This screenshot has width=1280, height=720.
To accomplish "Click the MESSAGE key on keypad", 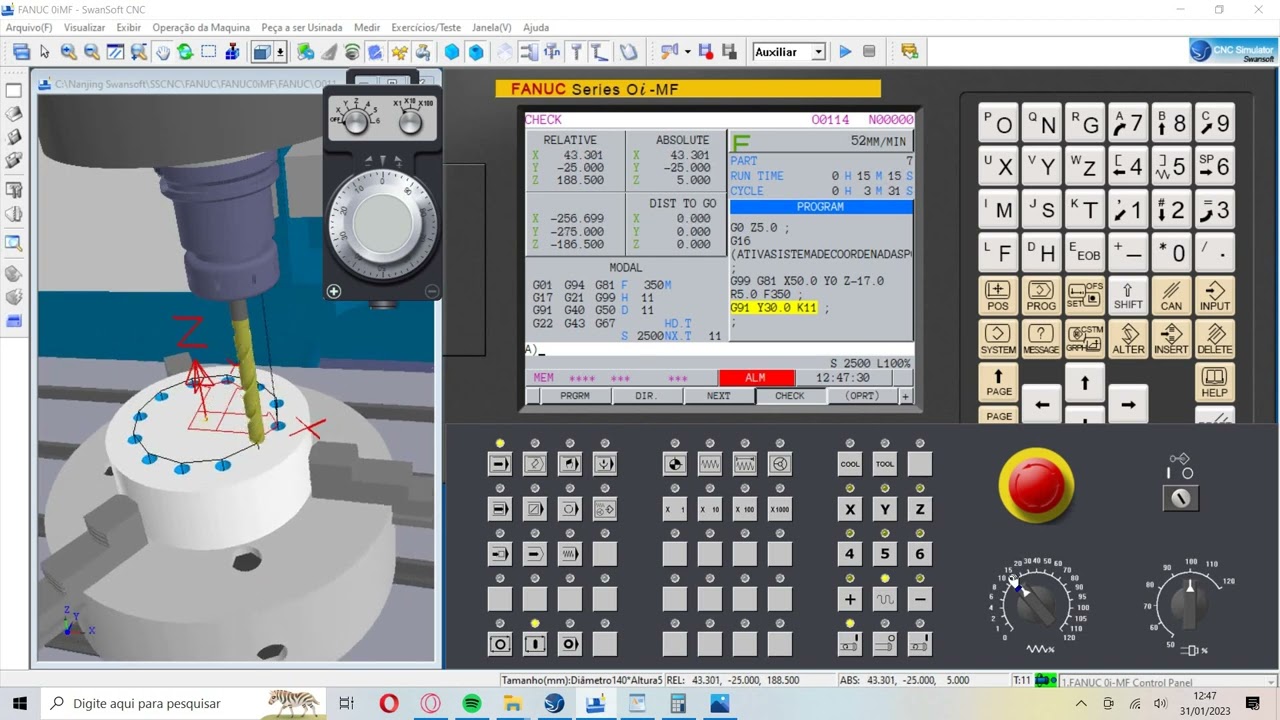I will [1041, 339].
